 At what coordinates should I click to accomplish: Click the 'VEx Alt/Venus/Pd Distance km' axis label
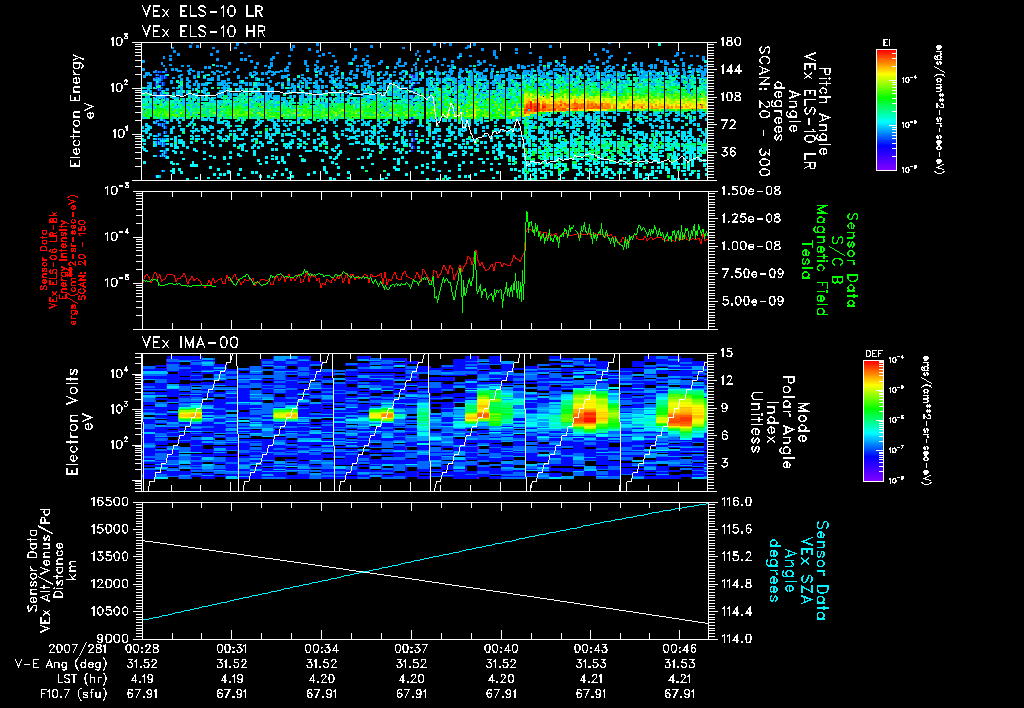point(51,571)
